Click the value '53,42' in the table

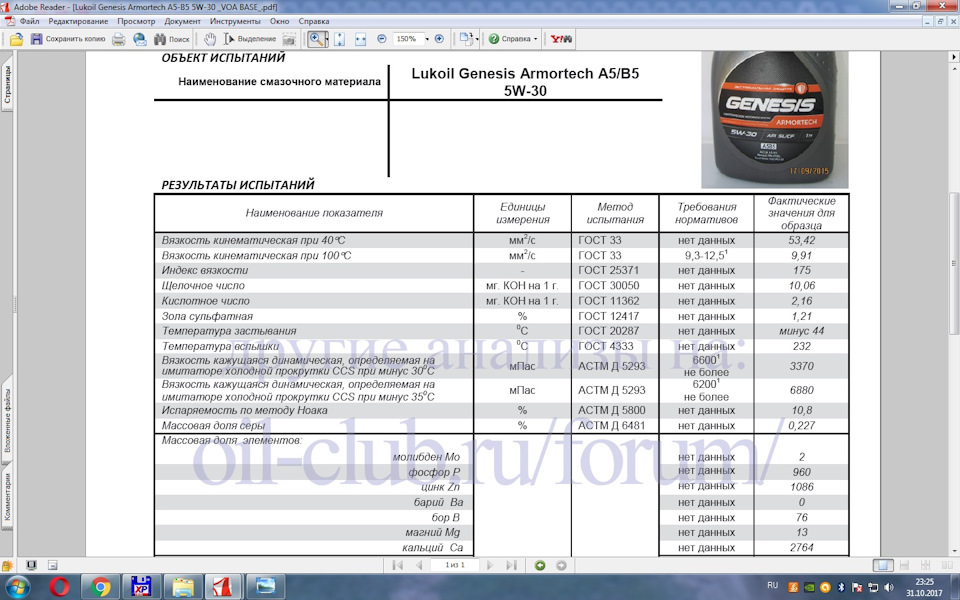coord(801,240)
